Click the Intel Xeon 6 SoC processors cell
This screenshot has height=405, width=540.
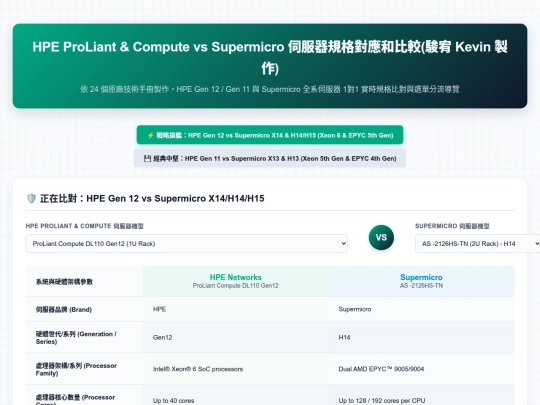(x=236, y=369)
